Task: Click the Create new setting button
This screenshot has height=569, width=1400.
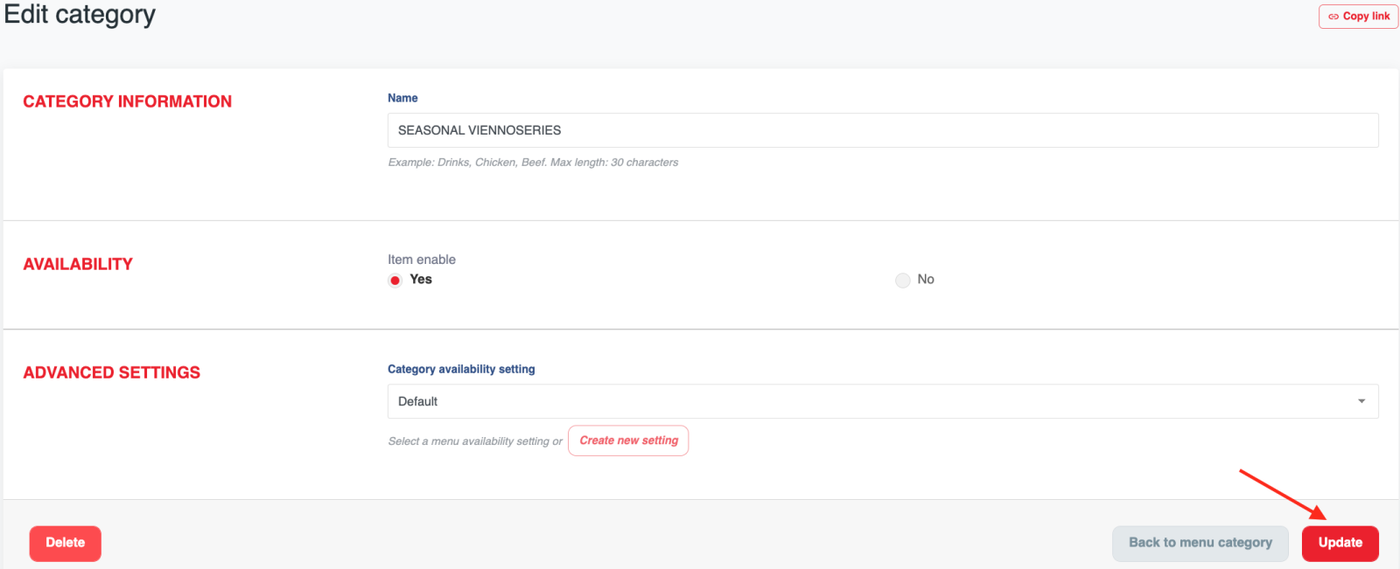Action: point(628,440)
